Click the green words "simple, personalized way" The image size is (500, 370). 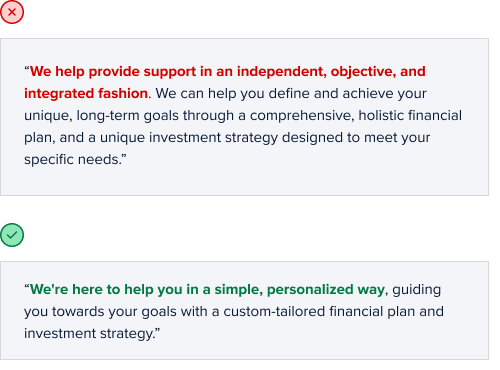[300, 290]
